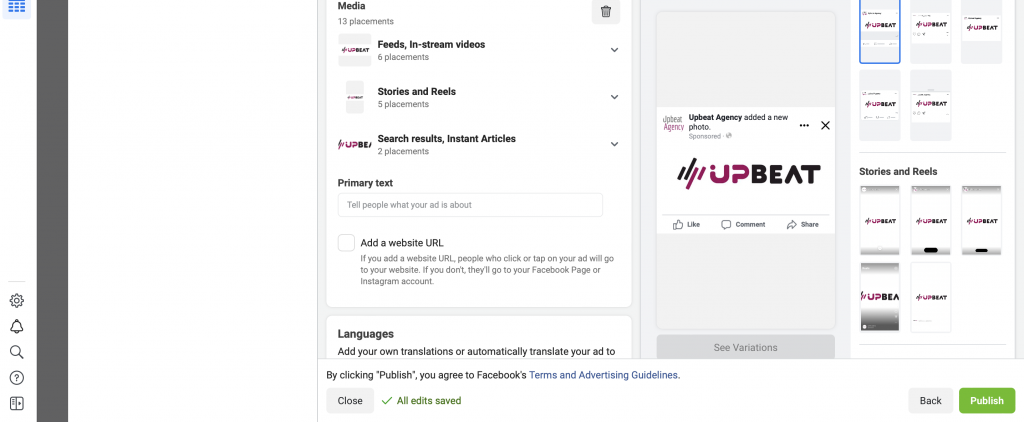Dismiss the ad preview with X icon
The width and height of the screenshot is (1024, 422).
(825, 125)
